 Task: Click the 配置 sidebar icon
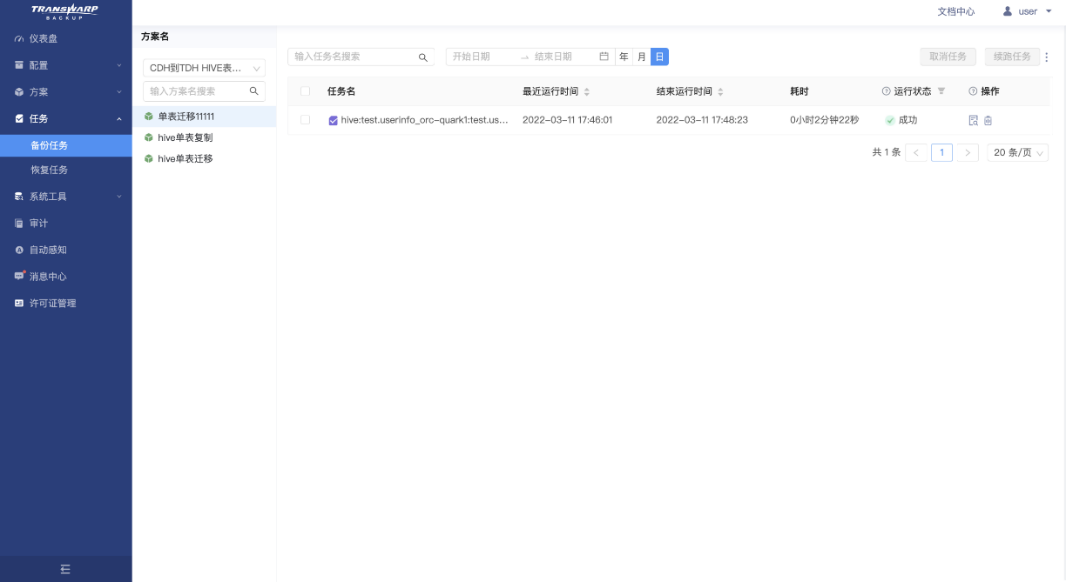pyautogui.click(x=19, y=65)
